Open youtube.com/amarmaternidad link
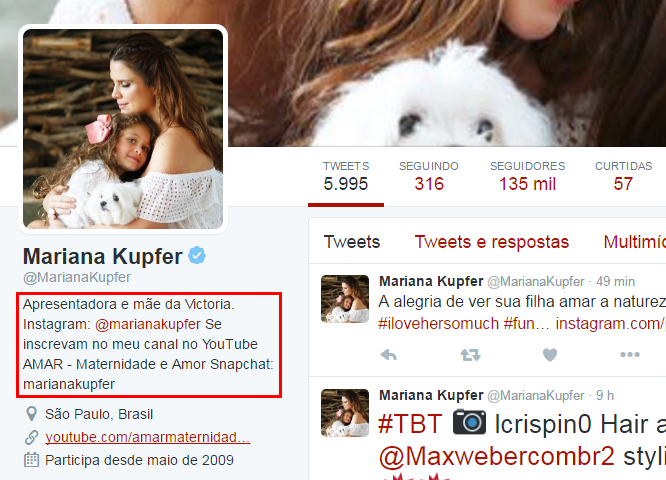The height and width of the screenshot is (480, 666). [148, 437]
